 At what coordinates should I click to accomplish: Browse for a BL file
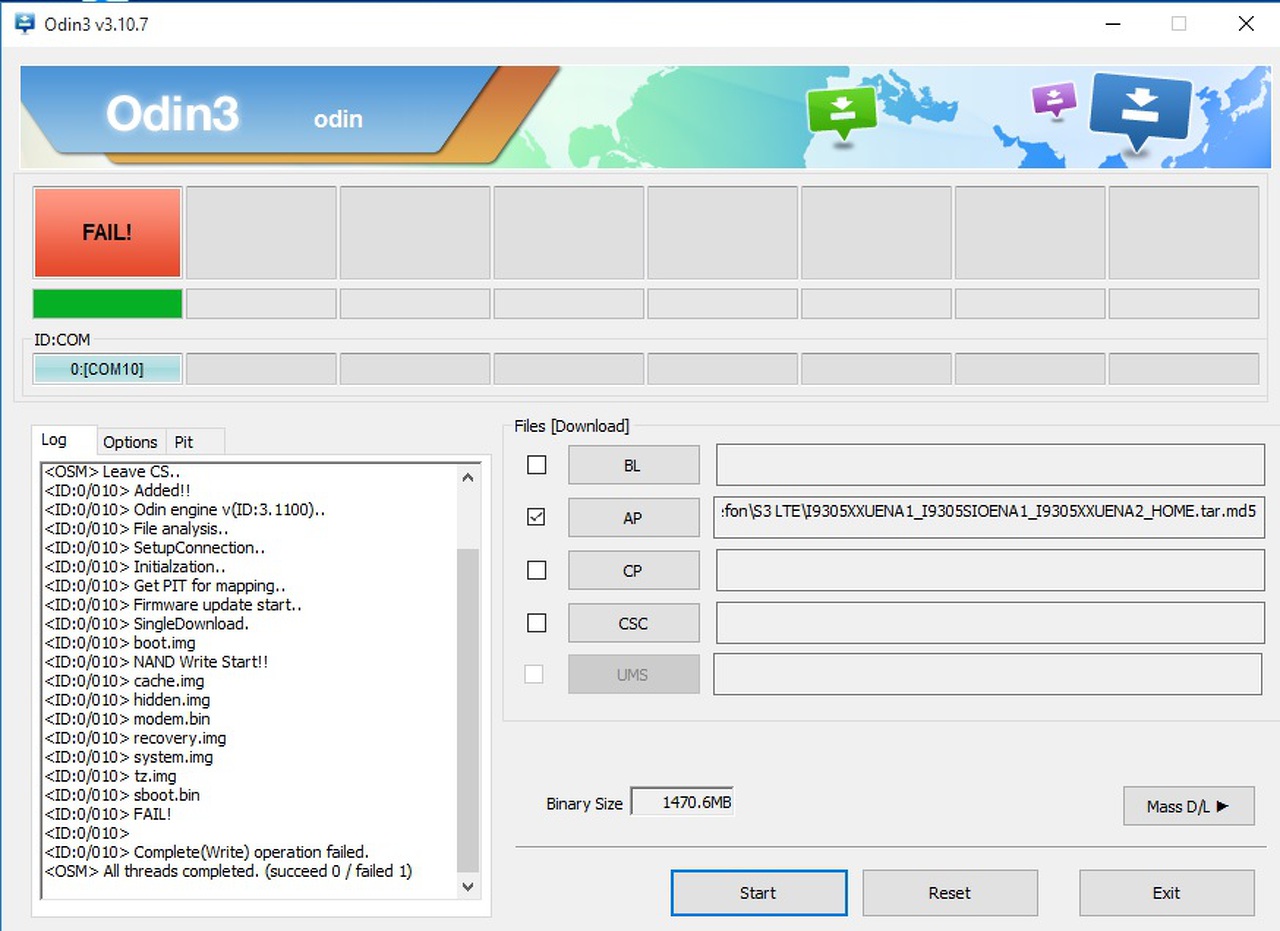(x=634, y=465)
